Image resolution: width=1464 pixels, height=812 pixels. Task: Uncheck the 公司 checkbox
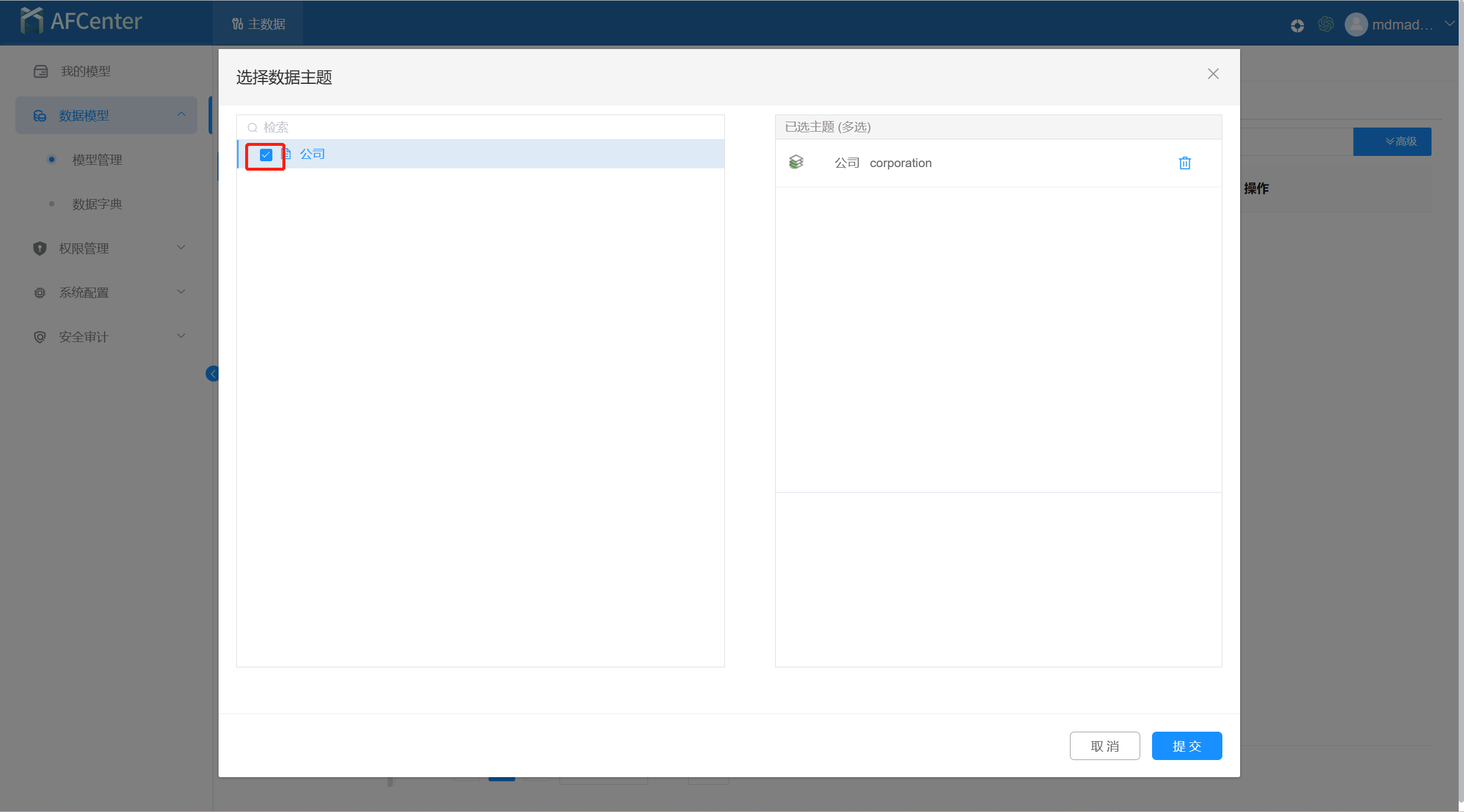point(266,155)
